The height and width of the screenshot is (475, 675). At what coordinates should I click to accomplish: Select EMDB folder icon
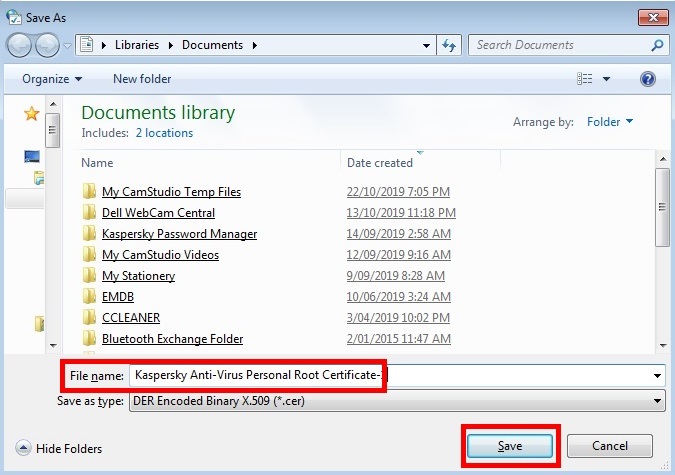click(x=89, y=296)
